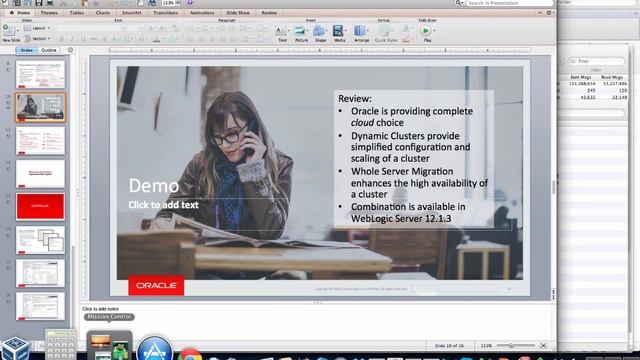The height and width of the screenshot is (360, 640).
Task: Select slide 15 thumbnail
Action: 40,273
